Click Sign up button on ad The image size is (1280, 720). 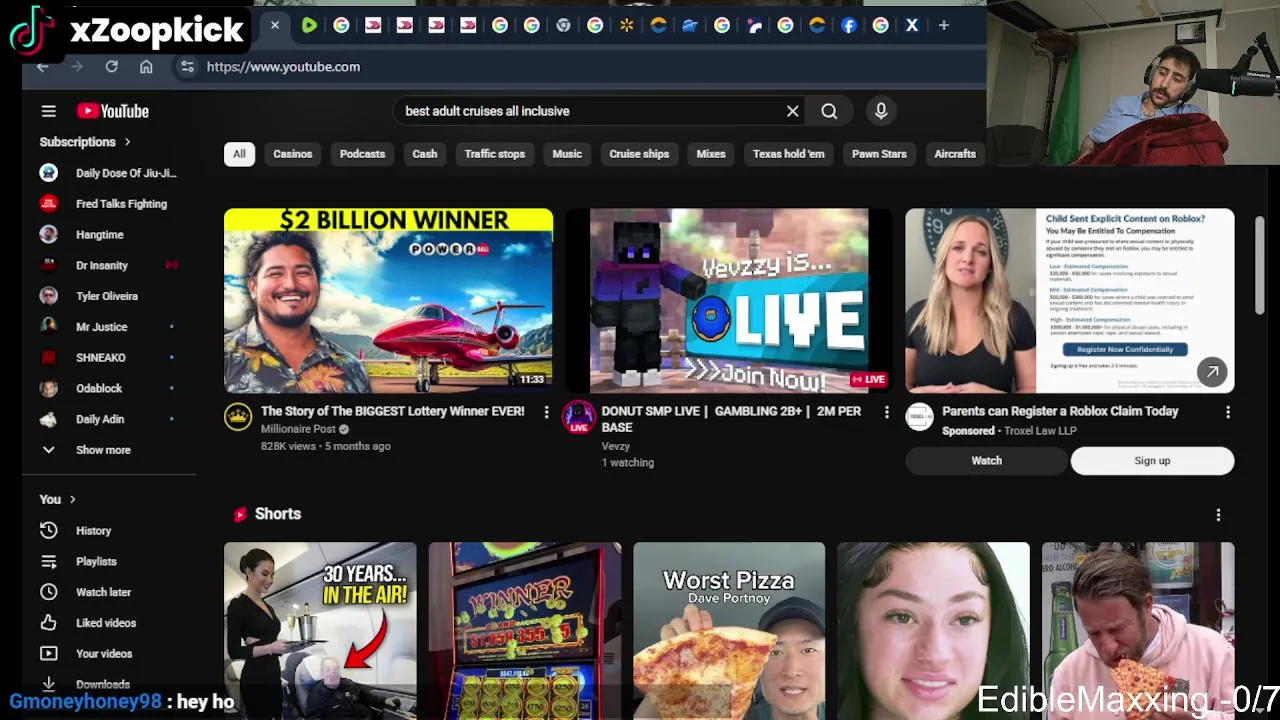(1152, 461)
